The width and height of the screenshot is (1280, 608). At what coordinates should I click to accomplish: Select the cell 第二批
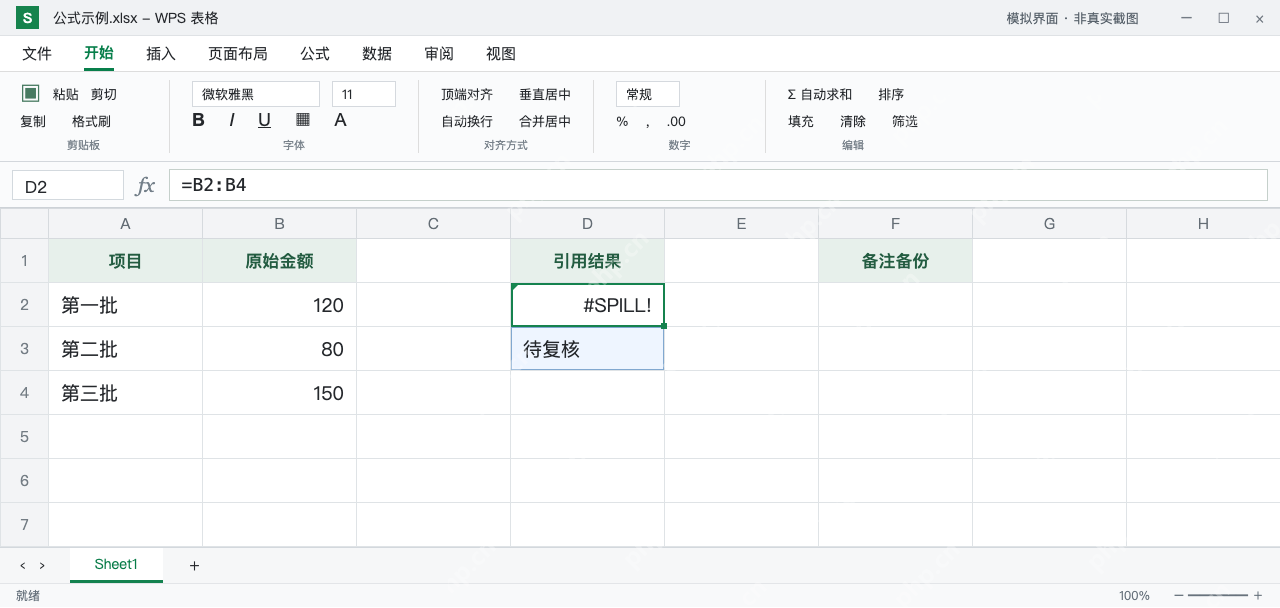click(x=126, y=349)
